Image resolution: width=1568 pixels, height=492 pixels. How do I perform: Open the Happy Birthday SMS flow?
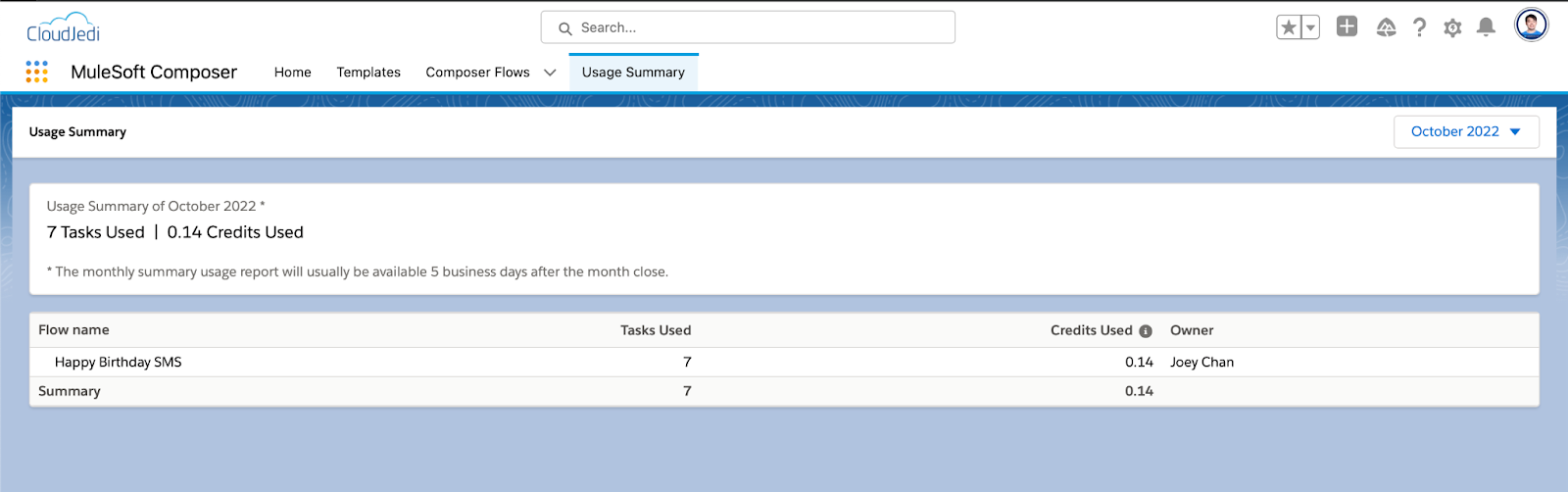119,362
